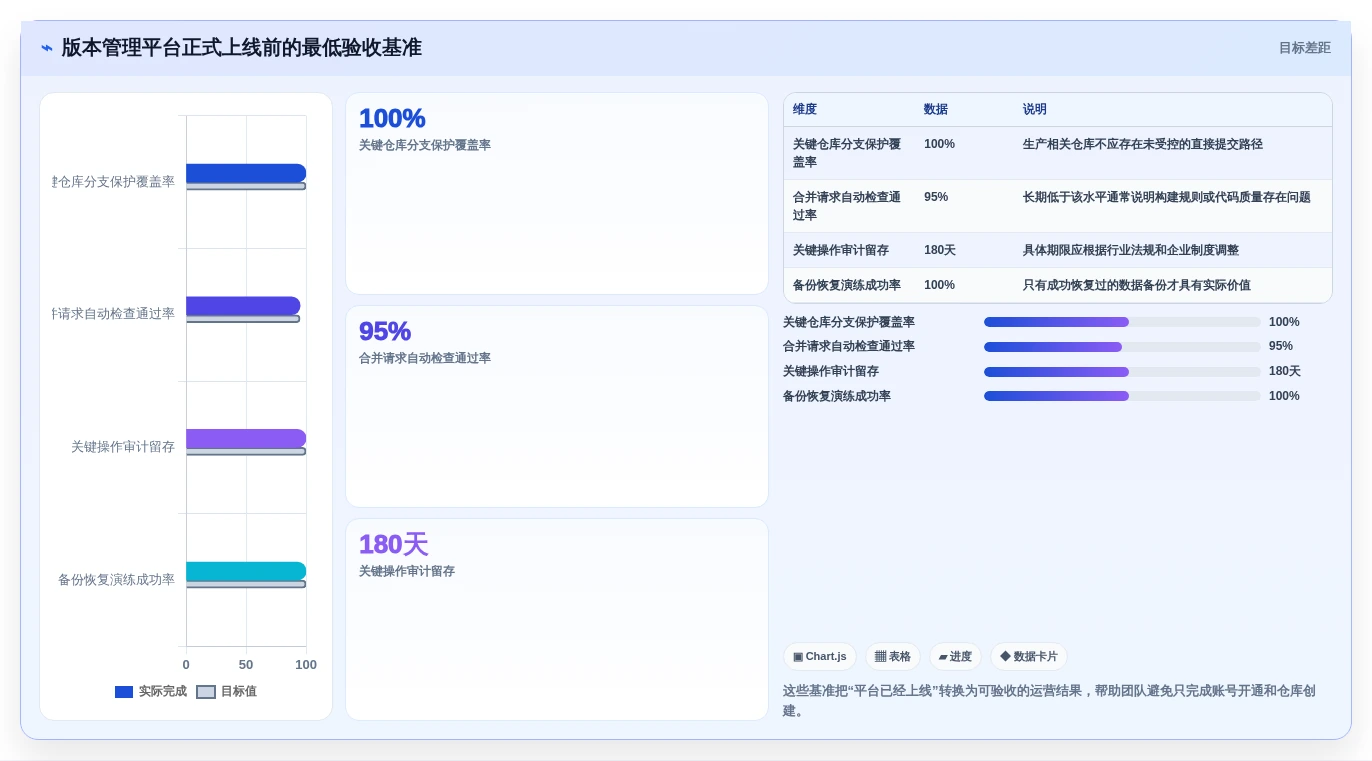Click description 只有成功恢复过的数据备份才具有实际价值
Image resolution: width=1372 pixels, height=761 pixels.
(x=1137, y=286)
